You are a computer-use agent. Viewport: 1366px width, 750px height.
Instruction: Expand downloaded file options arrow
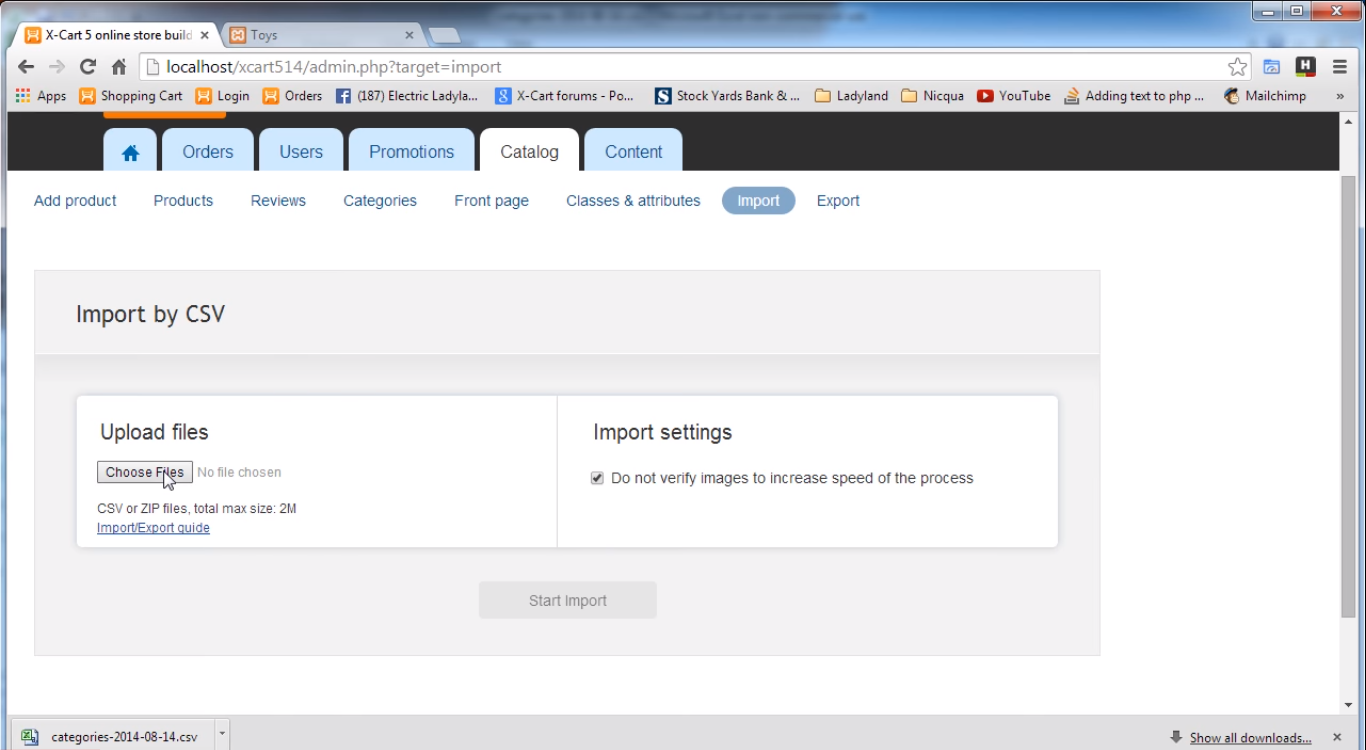222,733
